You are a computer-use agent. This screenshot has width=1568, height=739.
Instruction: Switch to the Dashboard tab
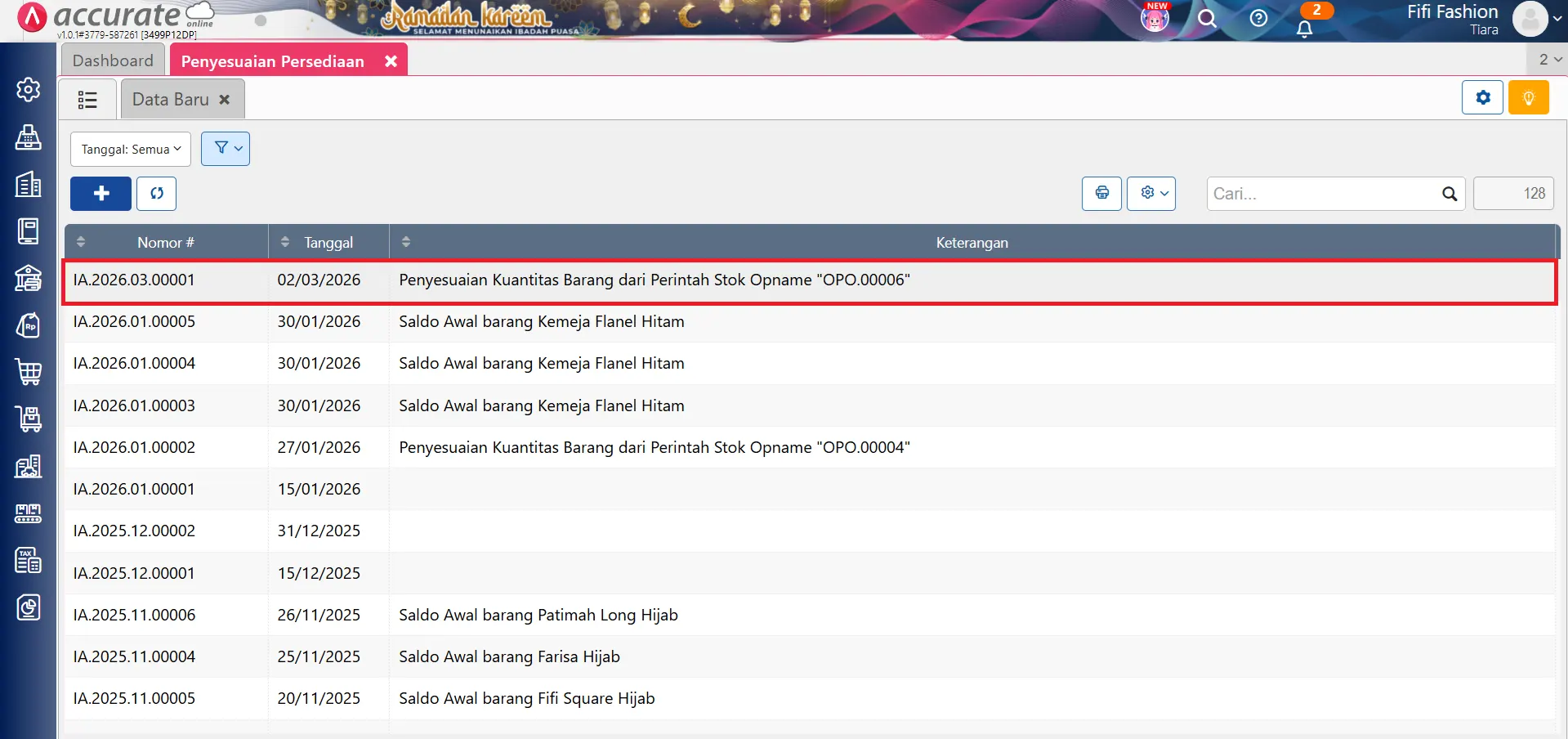[113, 60]
